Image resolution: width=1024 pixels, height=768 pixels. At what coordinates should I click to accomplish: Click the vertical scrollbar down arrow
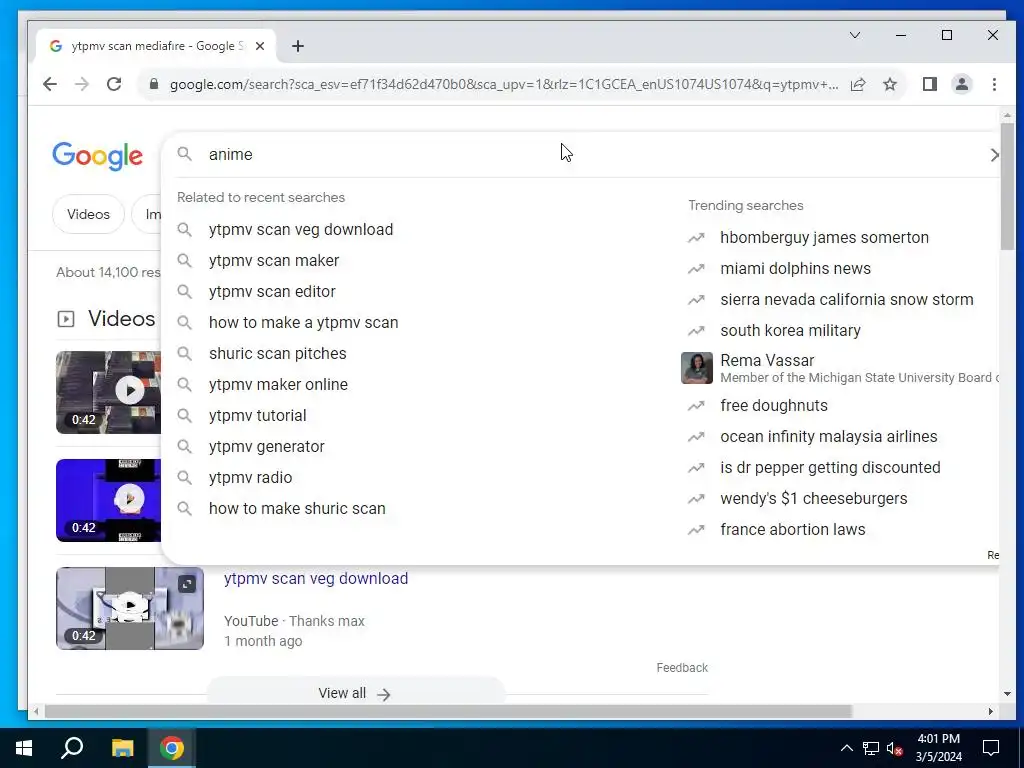click(x=1006, y=694)
